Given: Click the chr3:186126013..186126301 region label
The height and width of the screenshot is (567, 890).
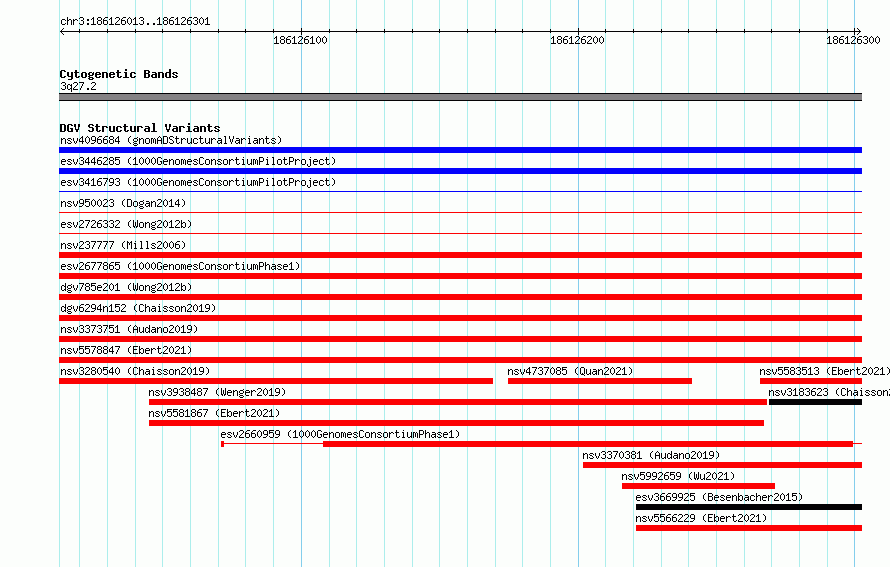Looking at the screenshot, I should tap(135, 21).
